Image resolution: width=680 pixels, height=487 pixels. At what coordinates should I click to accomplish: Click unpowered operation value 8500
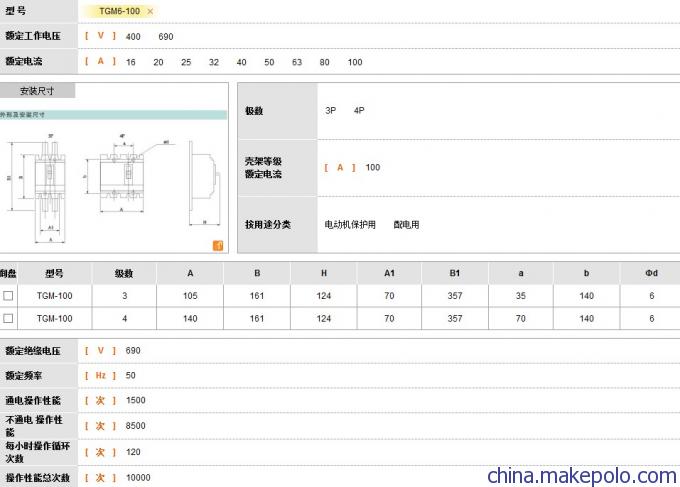coord(135,426)
